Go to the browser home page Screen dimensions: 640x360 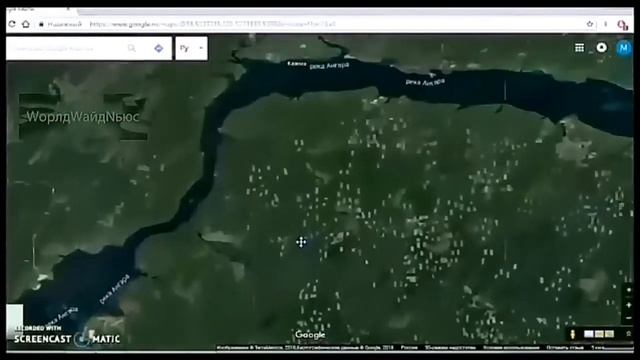click(26, 24)
